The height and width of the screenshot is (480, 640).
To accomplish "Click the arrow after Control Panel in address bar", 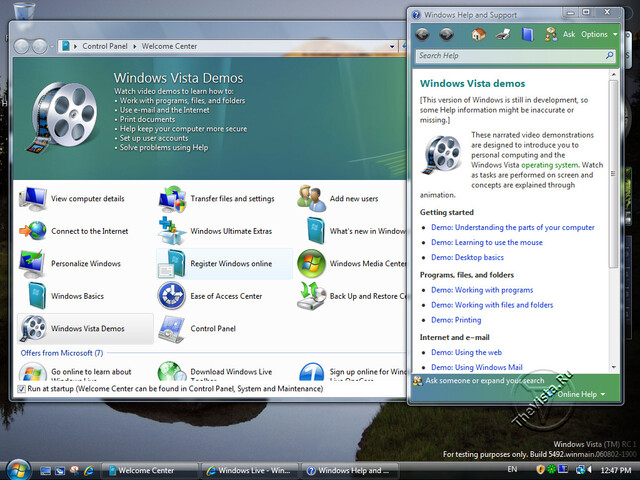I will click(135, 47).
